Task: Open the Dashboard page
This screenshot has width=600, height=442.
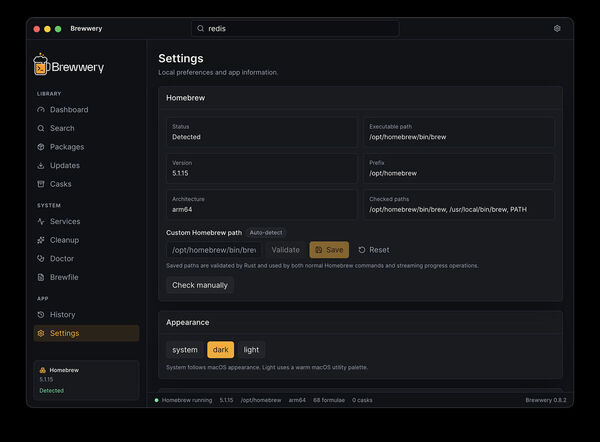Action: coord(86,110)
